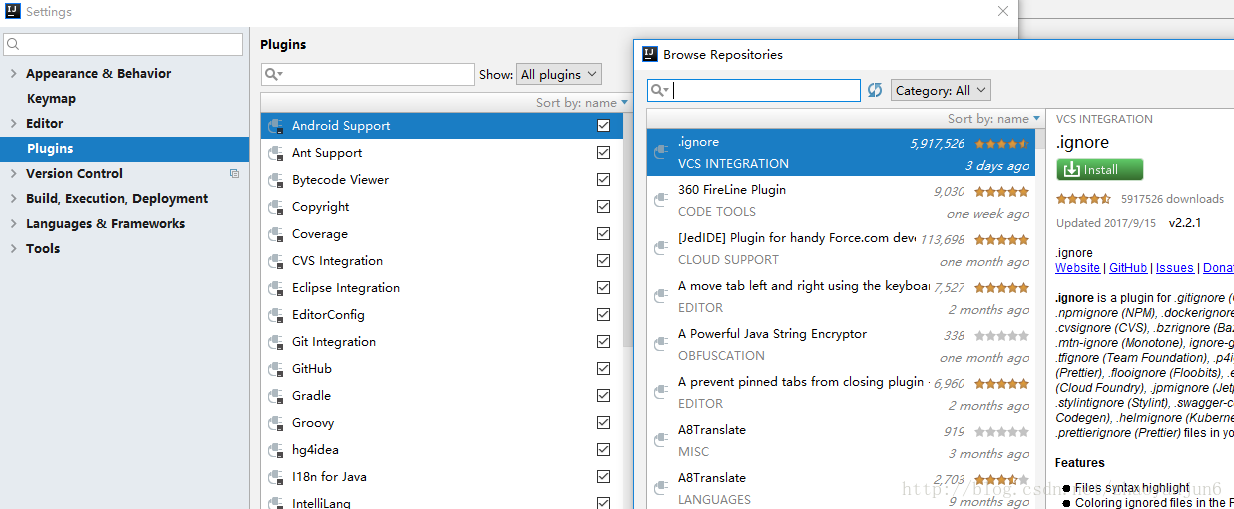Click the refresh icon in Browse Repositories

tap(875, 90)
